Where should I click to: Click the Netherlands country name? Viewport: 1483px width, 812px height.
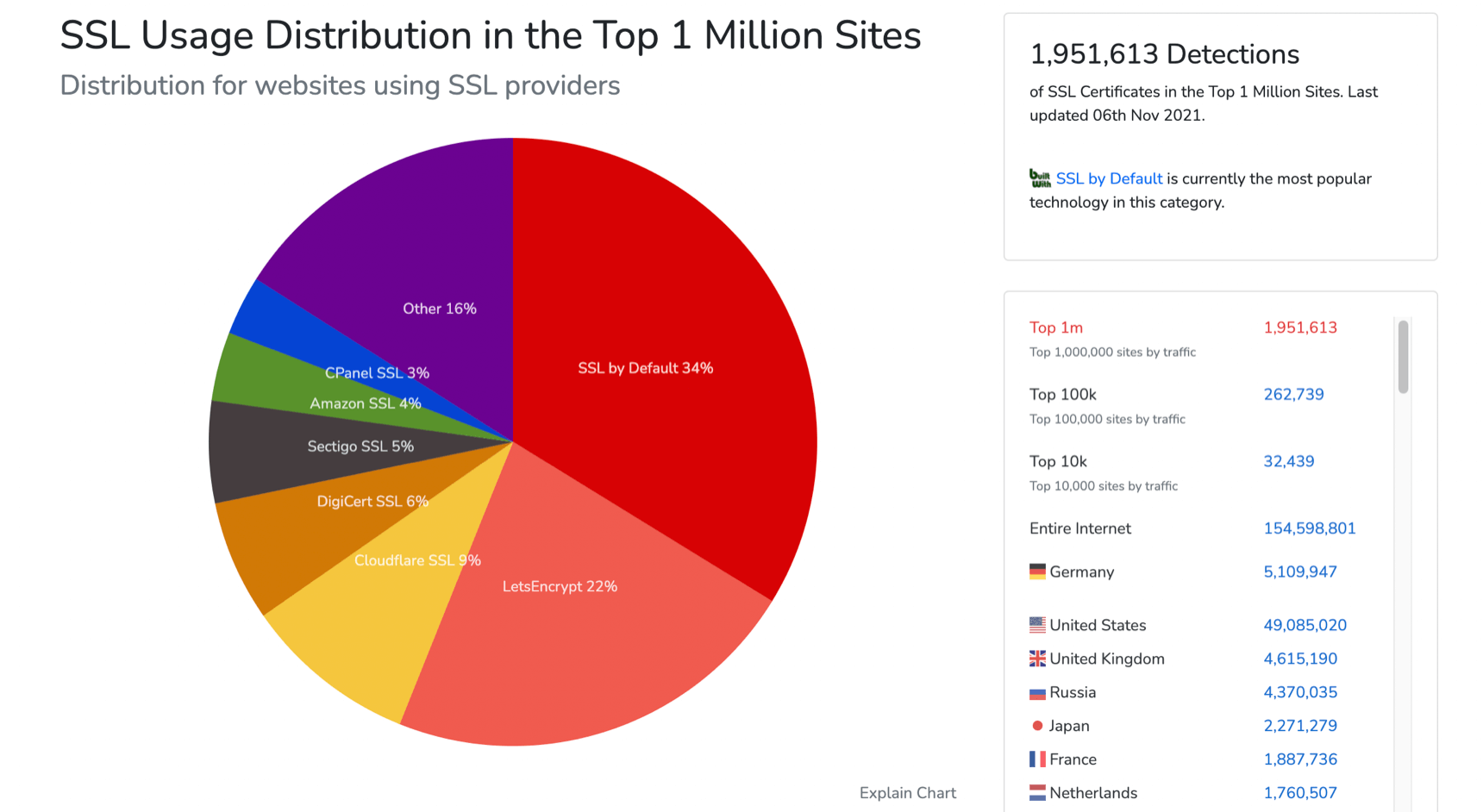click(x=1093, y=793)
